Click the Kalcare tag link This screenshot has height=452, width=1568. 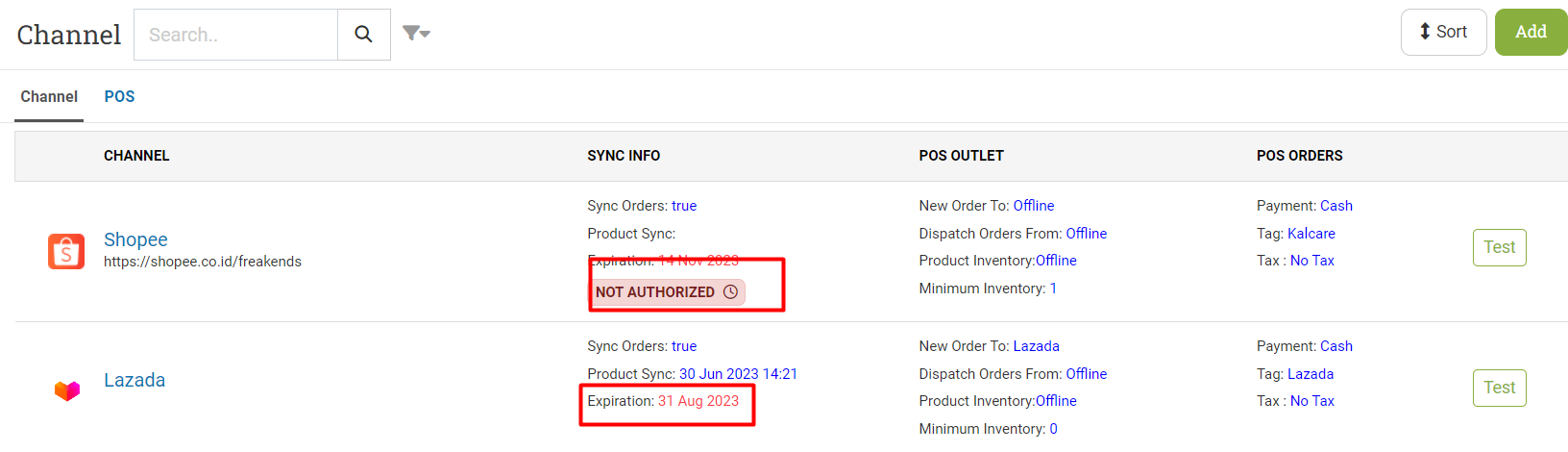click(1311, 234)
